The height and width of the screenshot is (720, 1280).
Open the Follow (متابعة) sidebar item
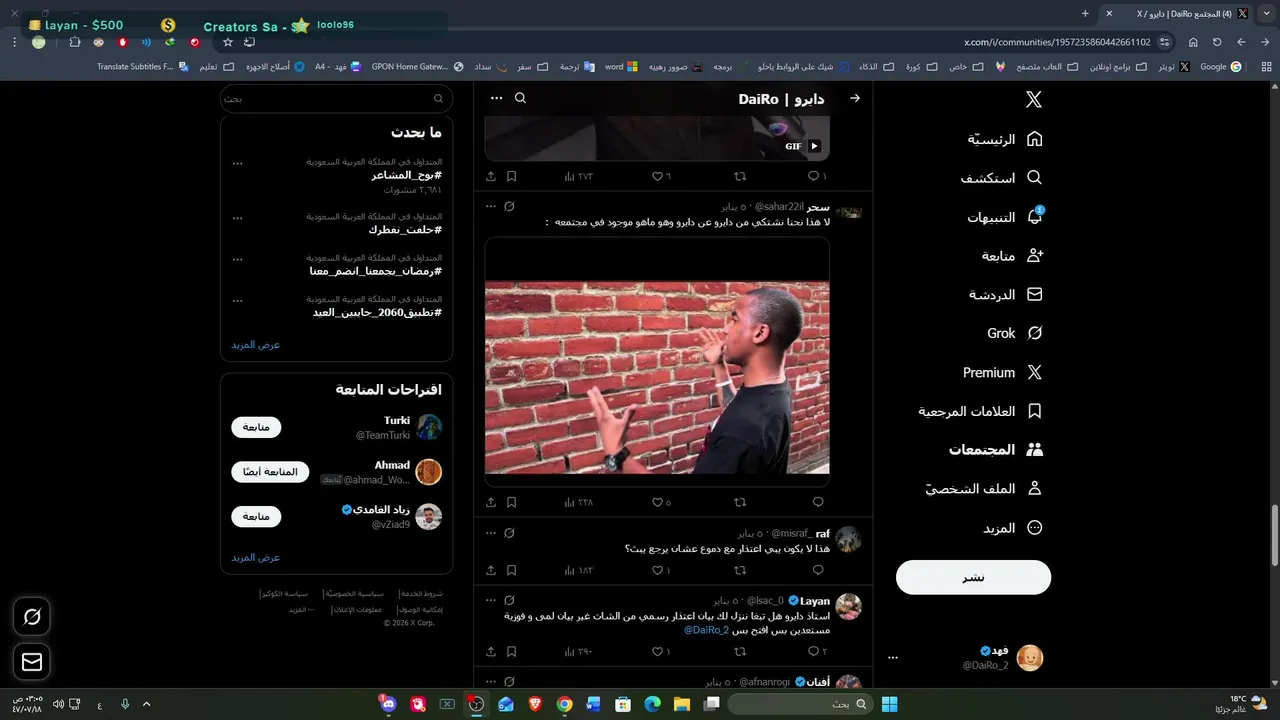point(1013,256)
